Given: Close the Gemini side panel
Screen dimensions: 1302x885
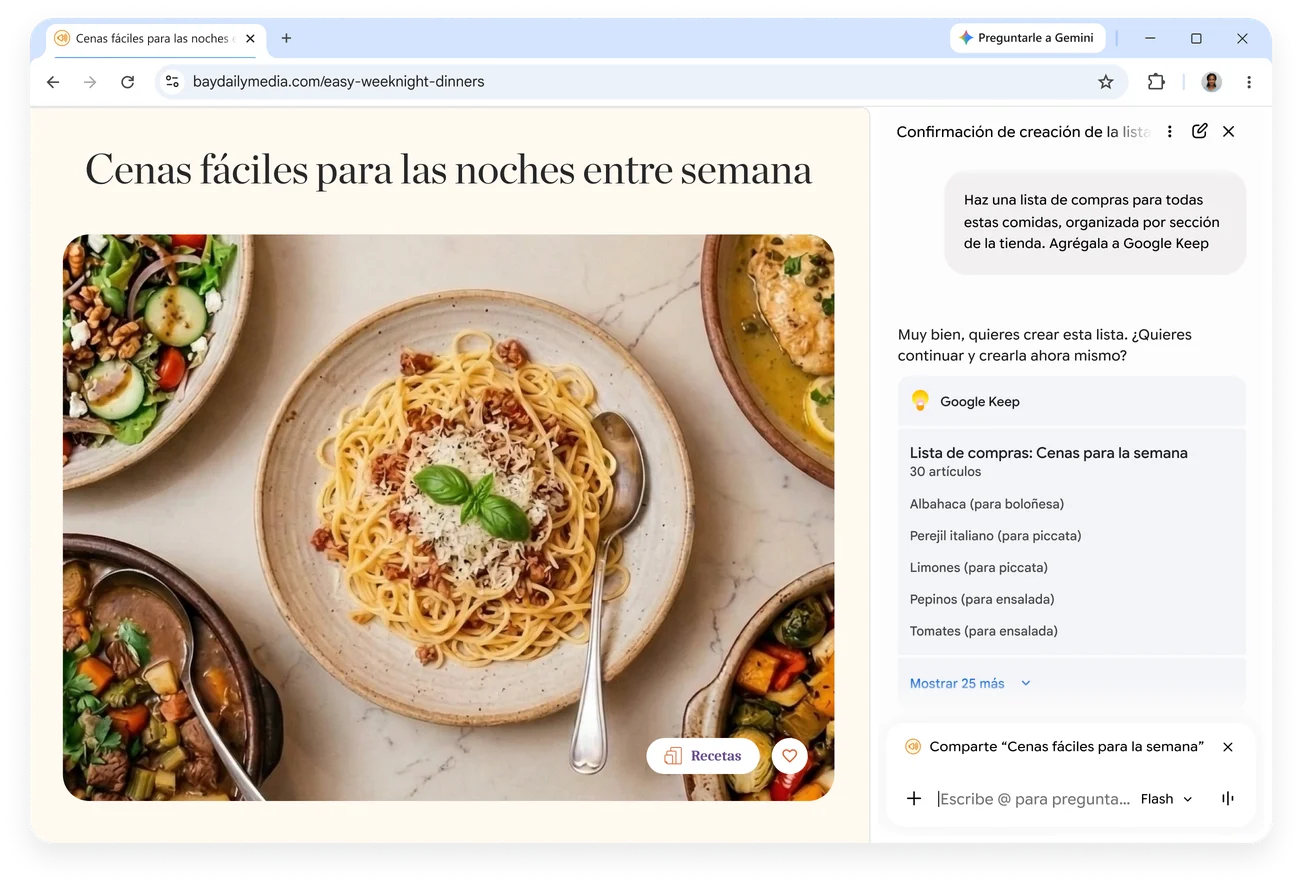Looking at the screenshot, I should 1229,131.
